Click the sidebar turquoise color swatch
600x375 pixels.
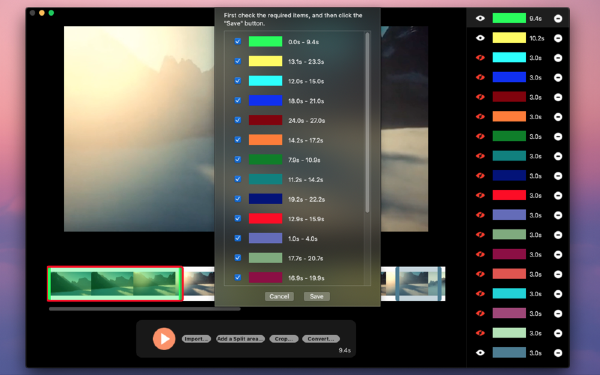pyautogui.click(x=509, y=293)
